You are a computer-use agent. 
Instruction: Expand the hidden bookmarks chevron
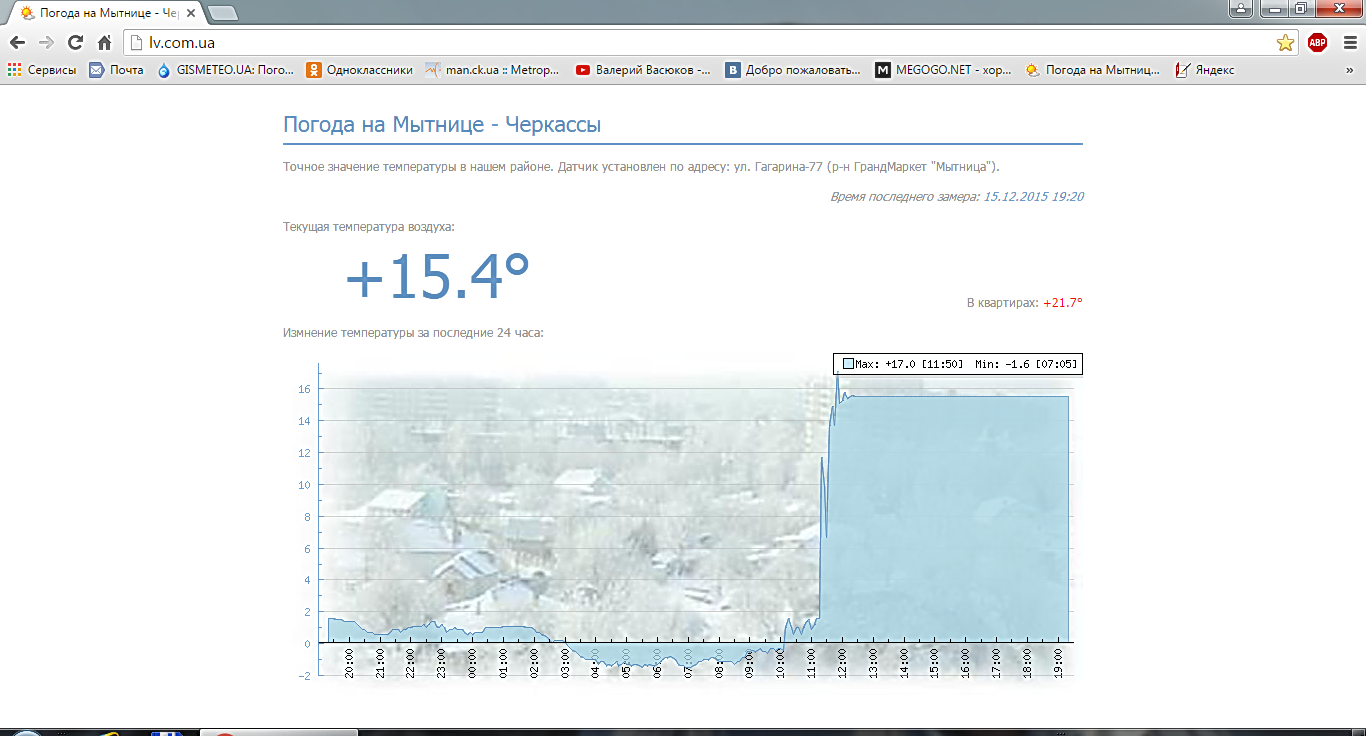tap(1349, 70)
